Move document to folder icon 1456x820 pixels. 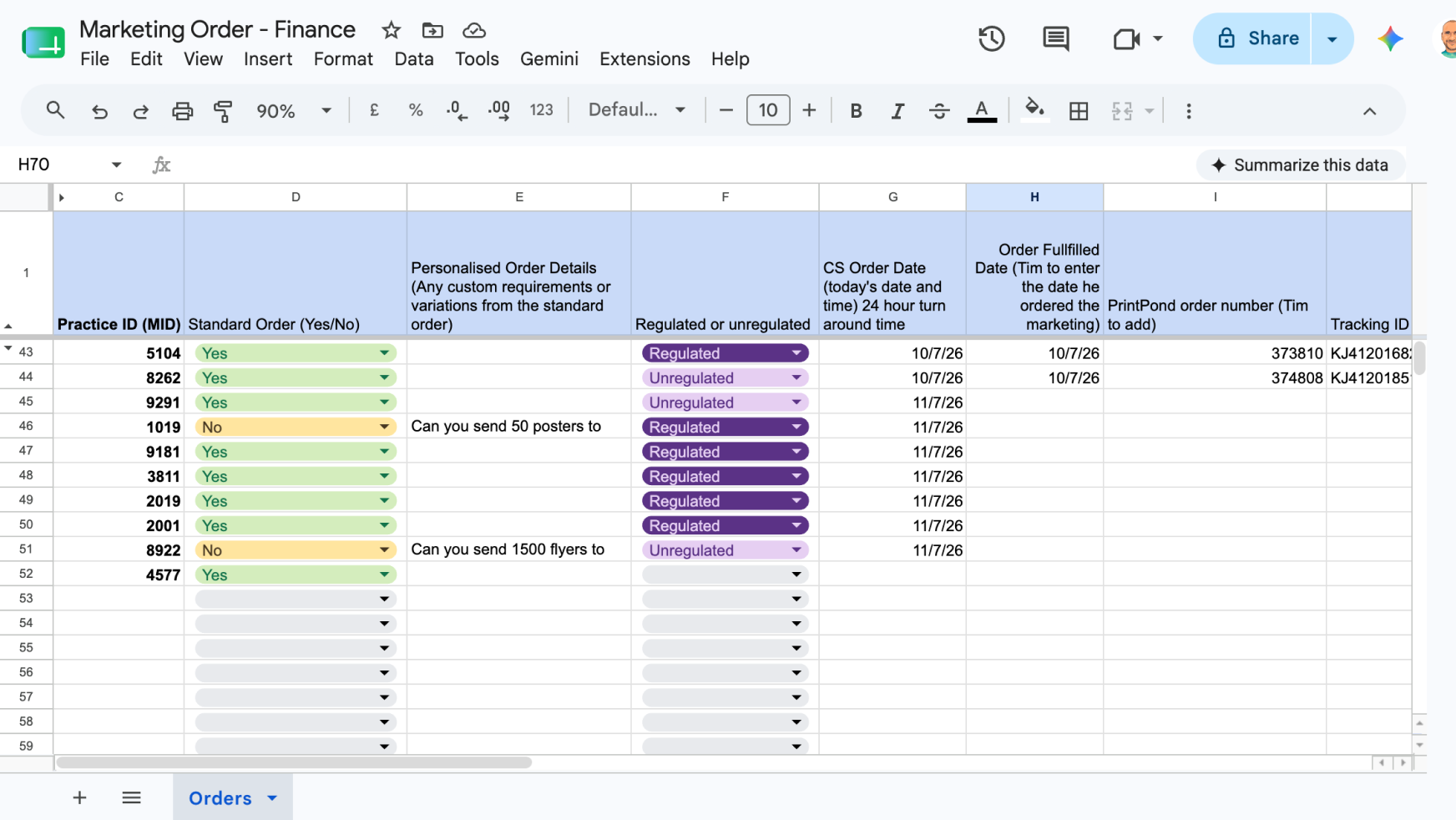tap(432, 31)
